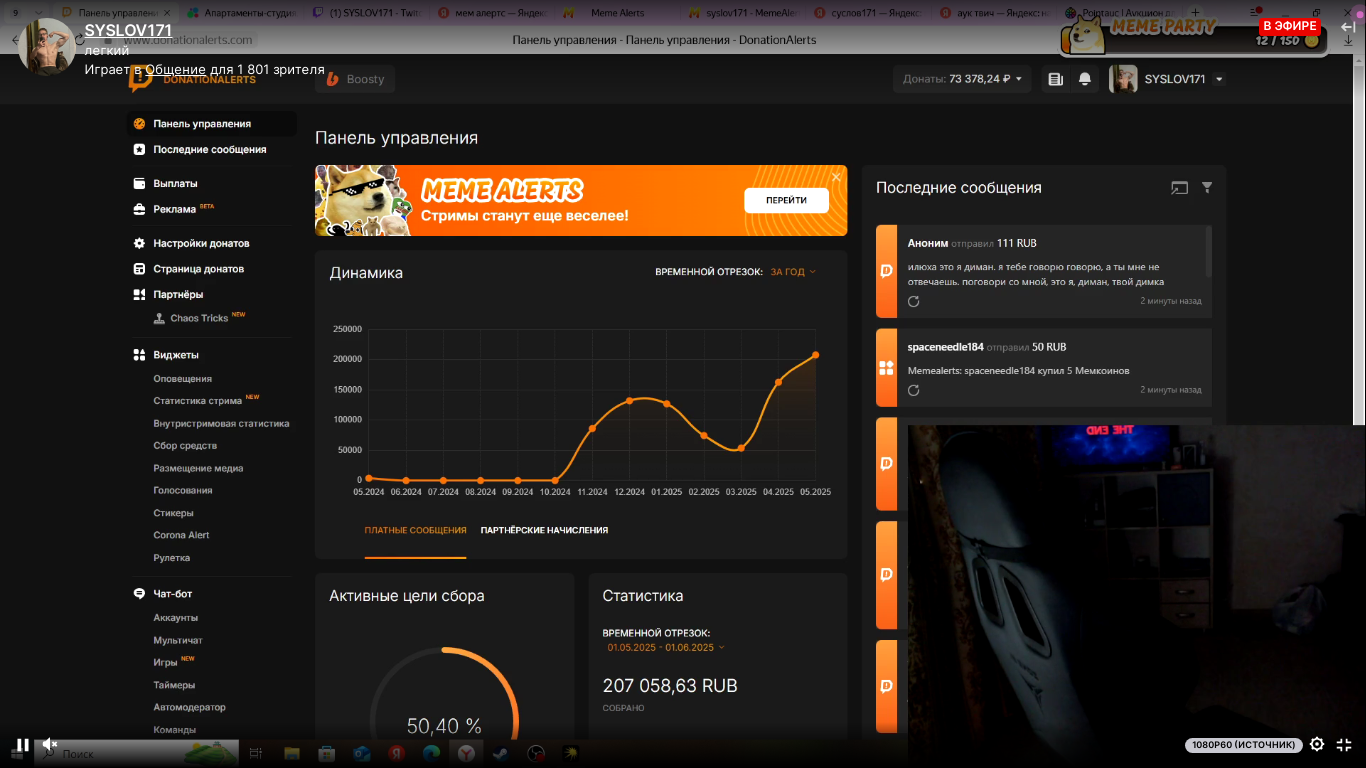The height and width of the screenshot is (768, 1366).
Task: Open the player settings gear
Action: tap(1317, 745)
